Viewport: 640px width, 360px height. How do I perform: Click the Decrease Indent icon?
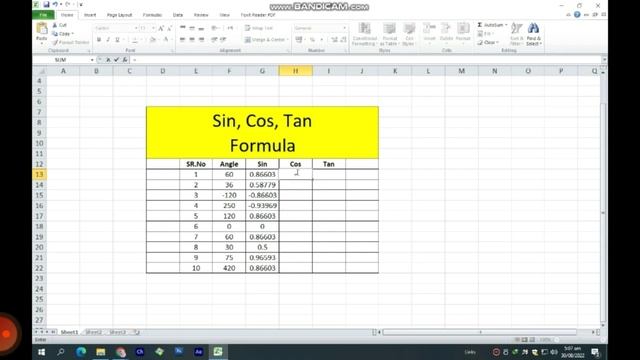pos(214,39)
